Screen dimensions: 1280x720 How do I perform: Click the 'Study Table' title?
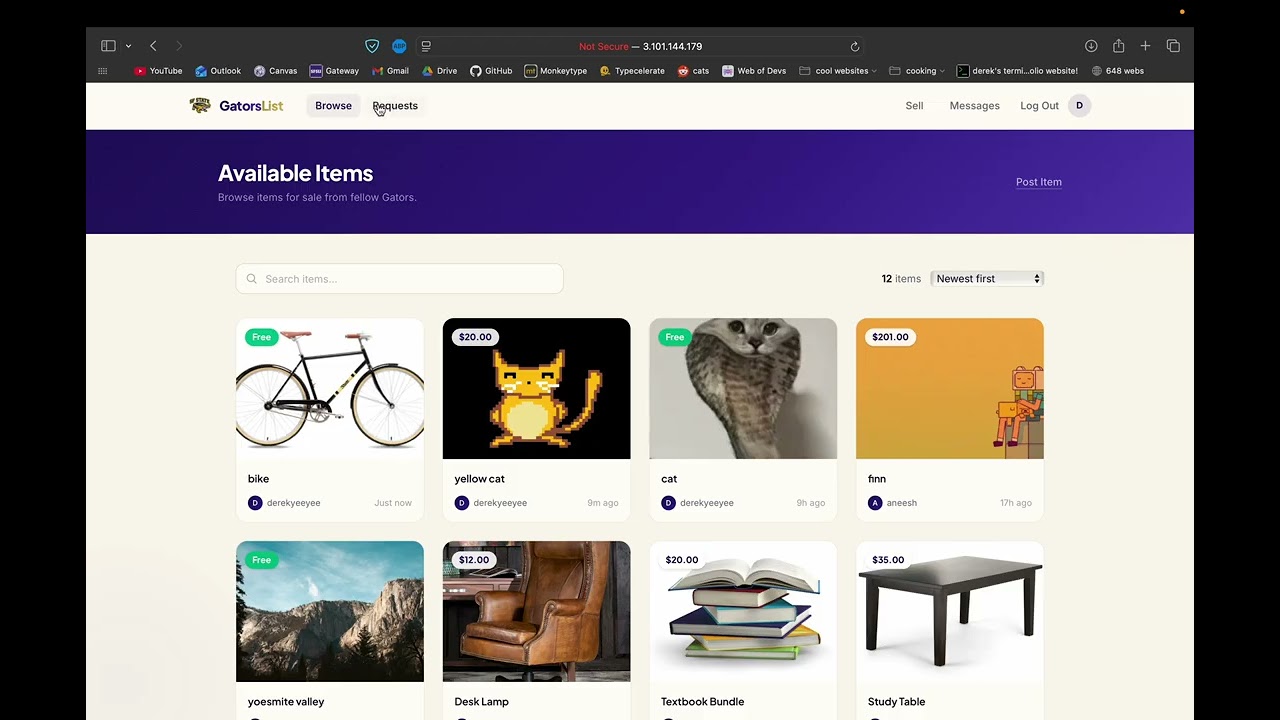[x=896, y=702]
